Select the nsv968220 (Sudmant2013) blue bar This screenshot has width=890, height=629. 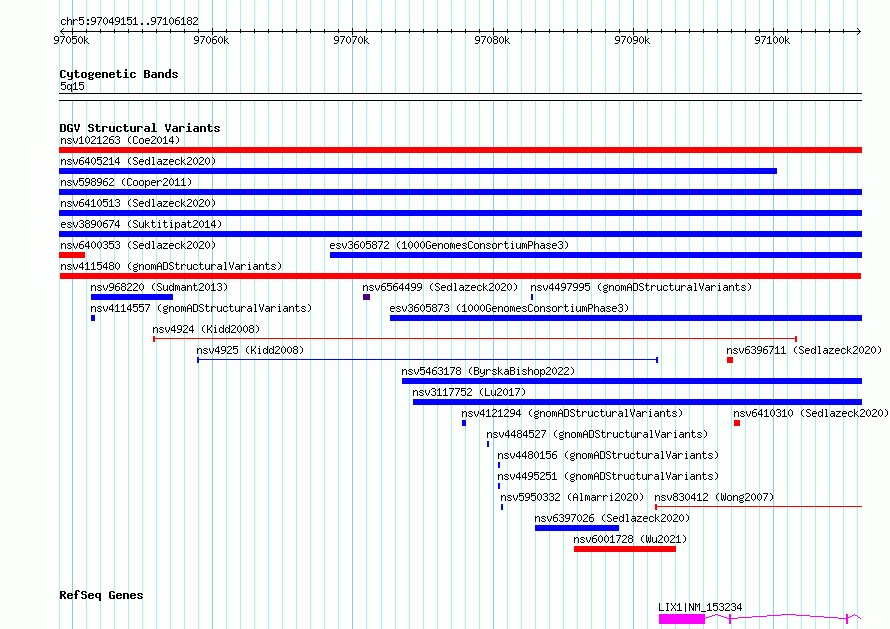coord(132,297)
